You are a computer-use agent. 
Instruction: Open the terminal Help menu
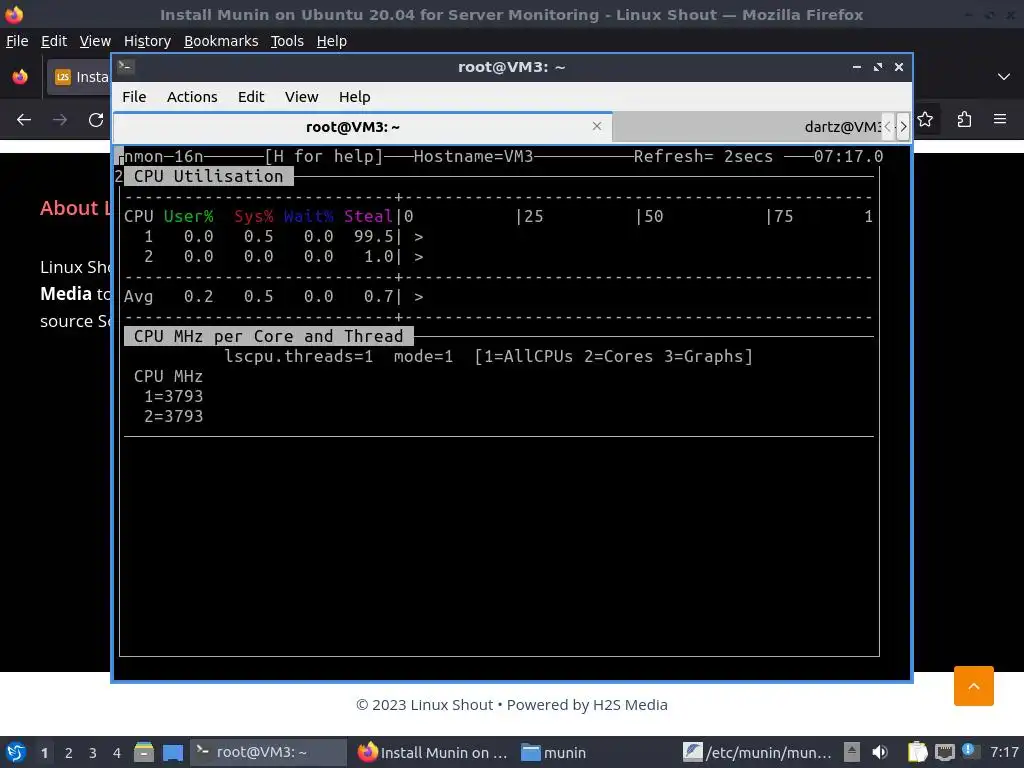coord(355,97)
